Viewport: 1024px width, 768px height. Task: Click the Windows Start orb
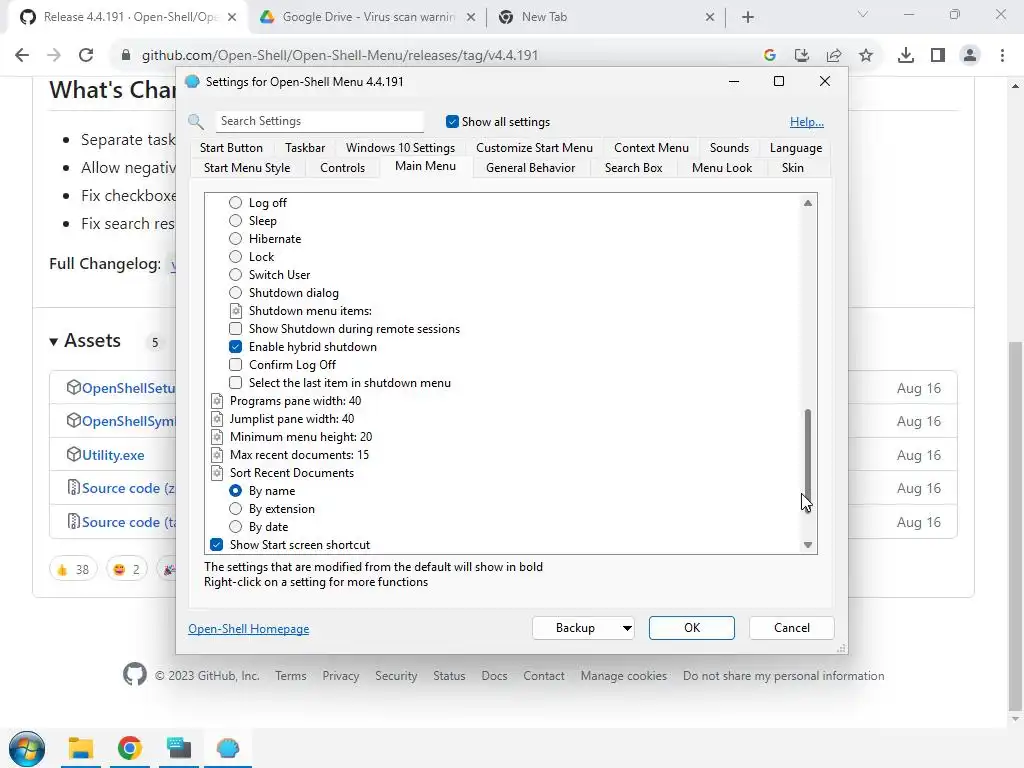27,748
